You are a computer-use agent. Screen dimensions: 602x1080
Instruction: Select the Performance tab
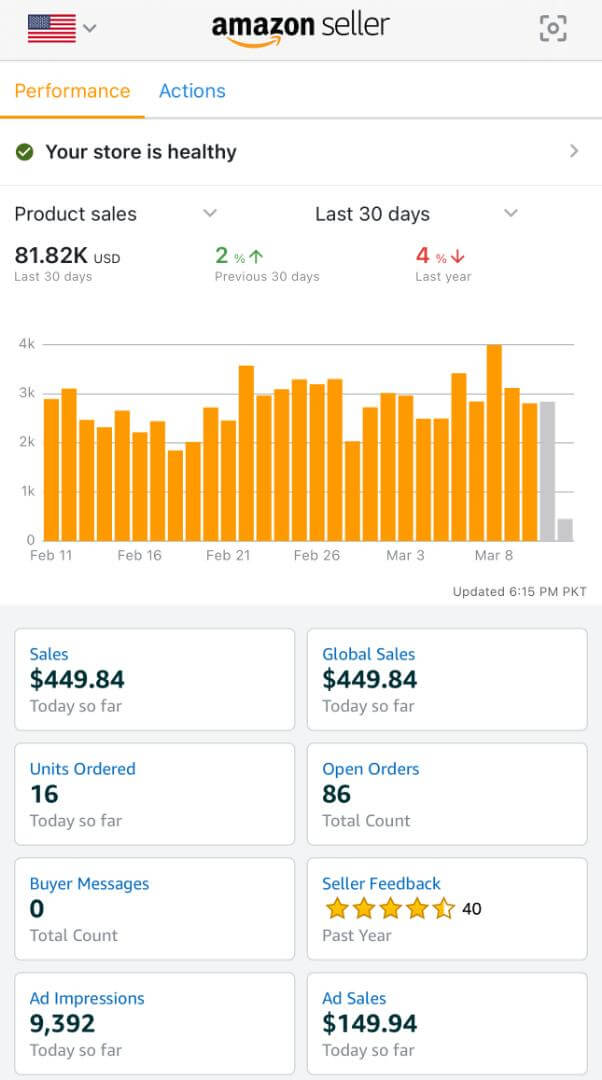72,91
